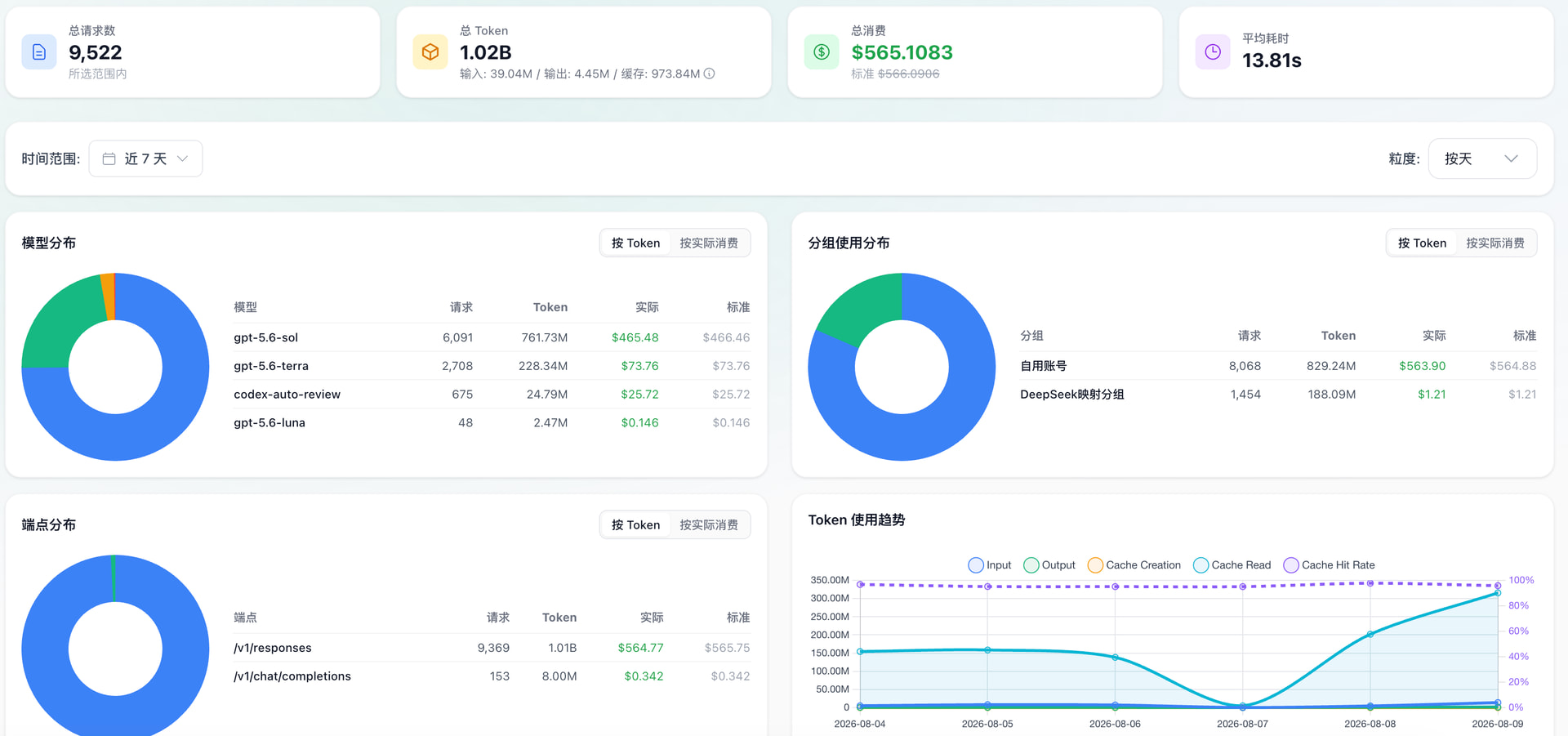The image size is (1568, 736).
Task: Click the total spend value $565.1083
Action: pos(902,52)
